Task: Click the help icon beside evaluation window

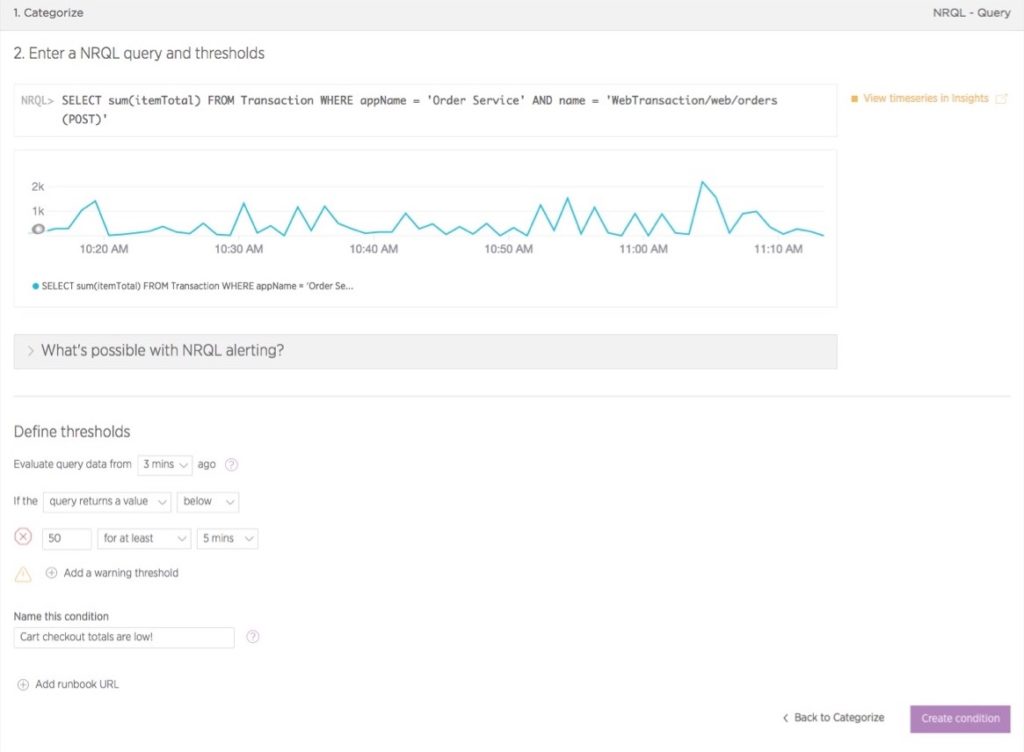Action: pyautogui.click(x=231, y=465)
